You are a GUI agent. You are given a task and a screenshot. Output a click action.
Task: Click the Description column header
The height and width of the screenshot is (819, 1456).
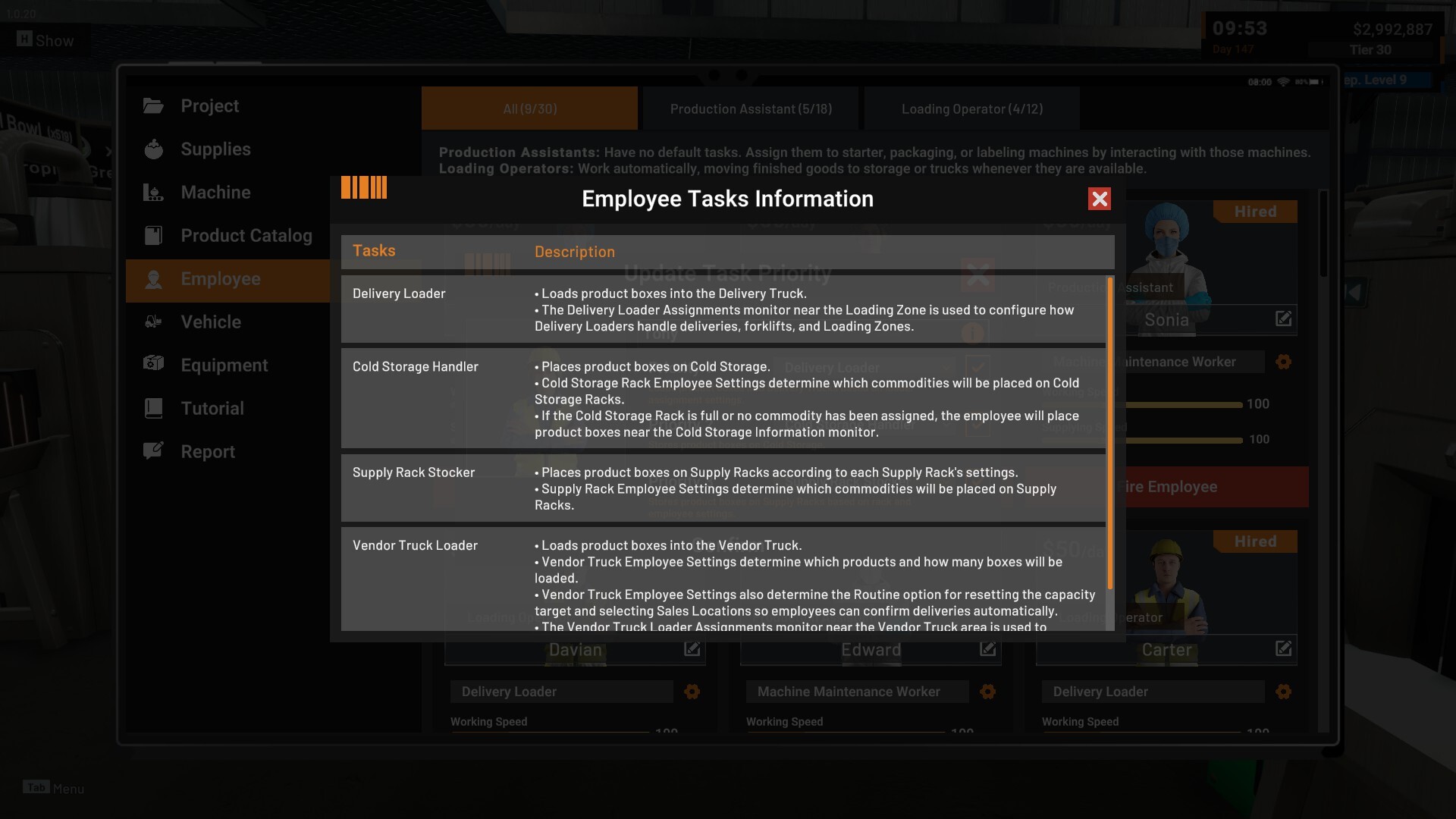[575, 252]
